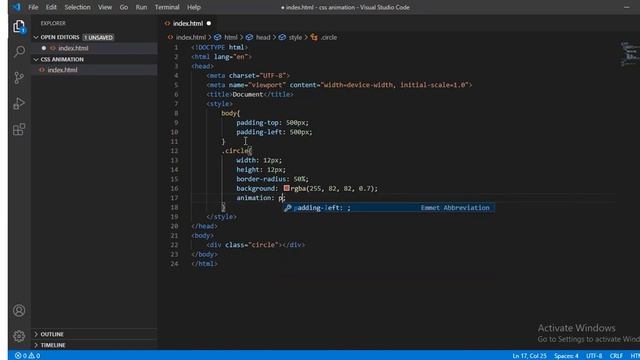The width and height of the screenshot is (640, 360).
Task: Open the Source Control view icon
Action: pyautogui.click(x=19, y=78)
